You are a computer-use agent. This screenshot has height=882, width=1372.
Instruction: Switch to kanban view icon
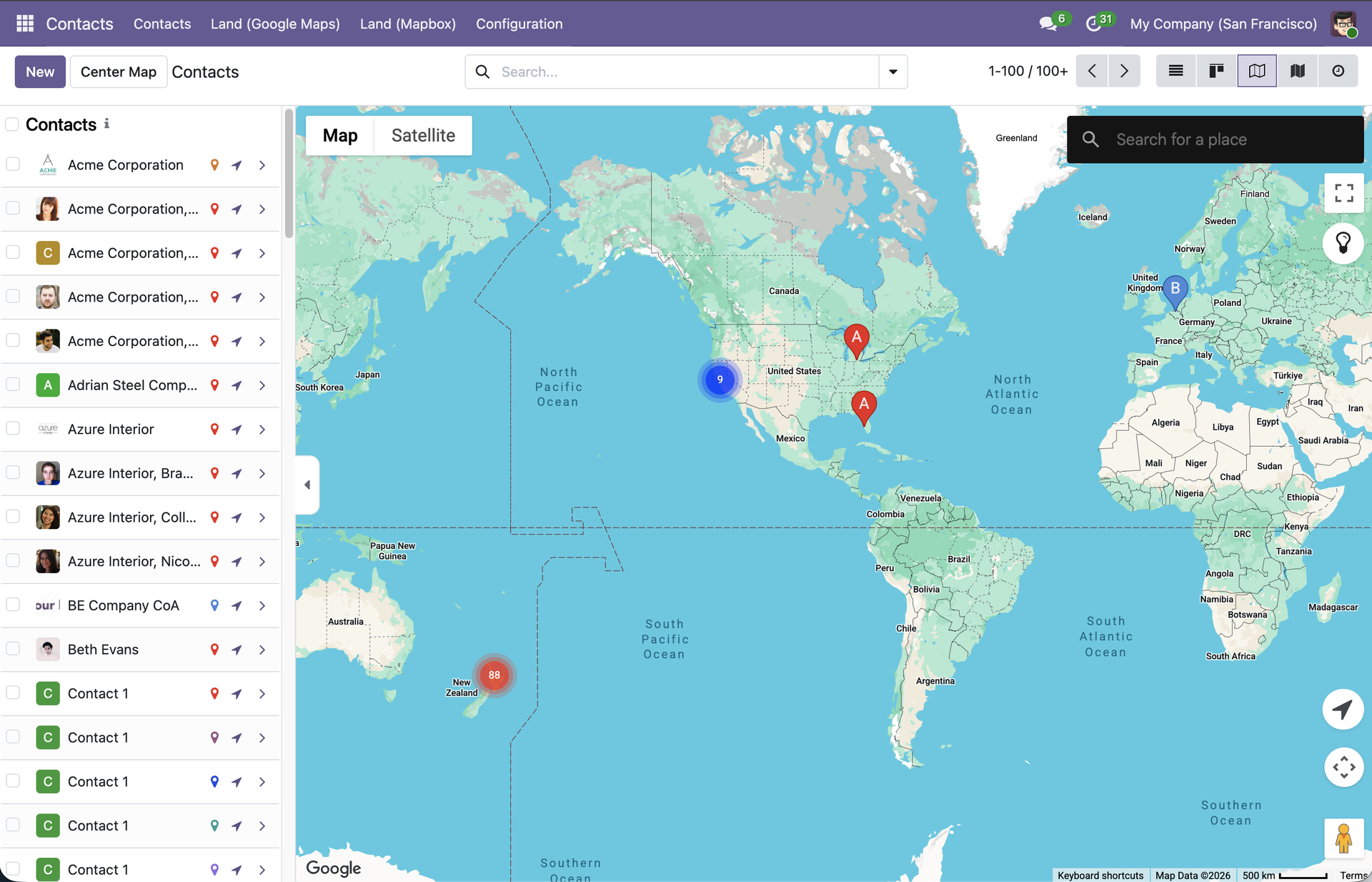(1216, 71)
